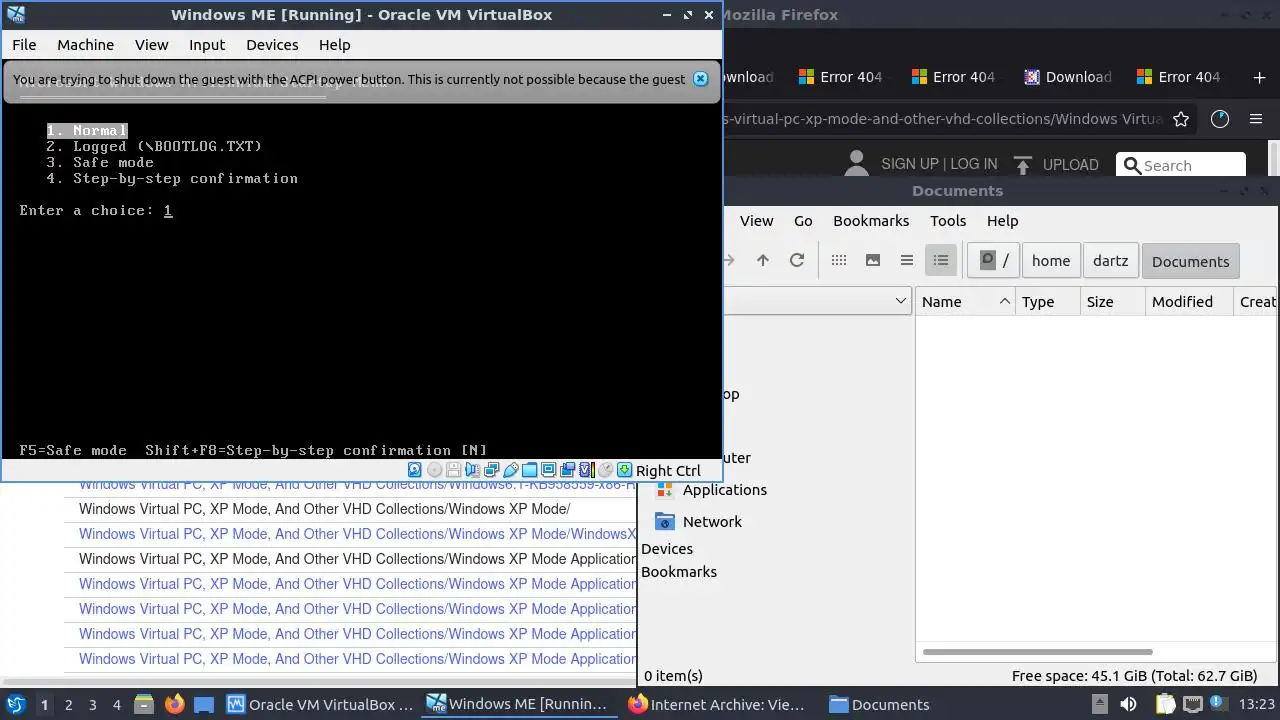
Task: Launch Firefox from taskbar quick launcher
Action: click(174, 704)
